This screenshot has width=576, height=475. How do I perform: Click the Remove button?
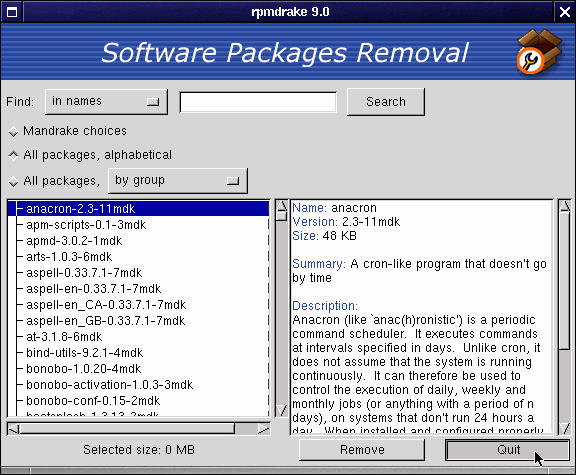(362, 450)
